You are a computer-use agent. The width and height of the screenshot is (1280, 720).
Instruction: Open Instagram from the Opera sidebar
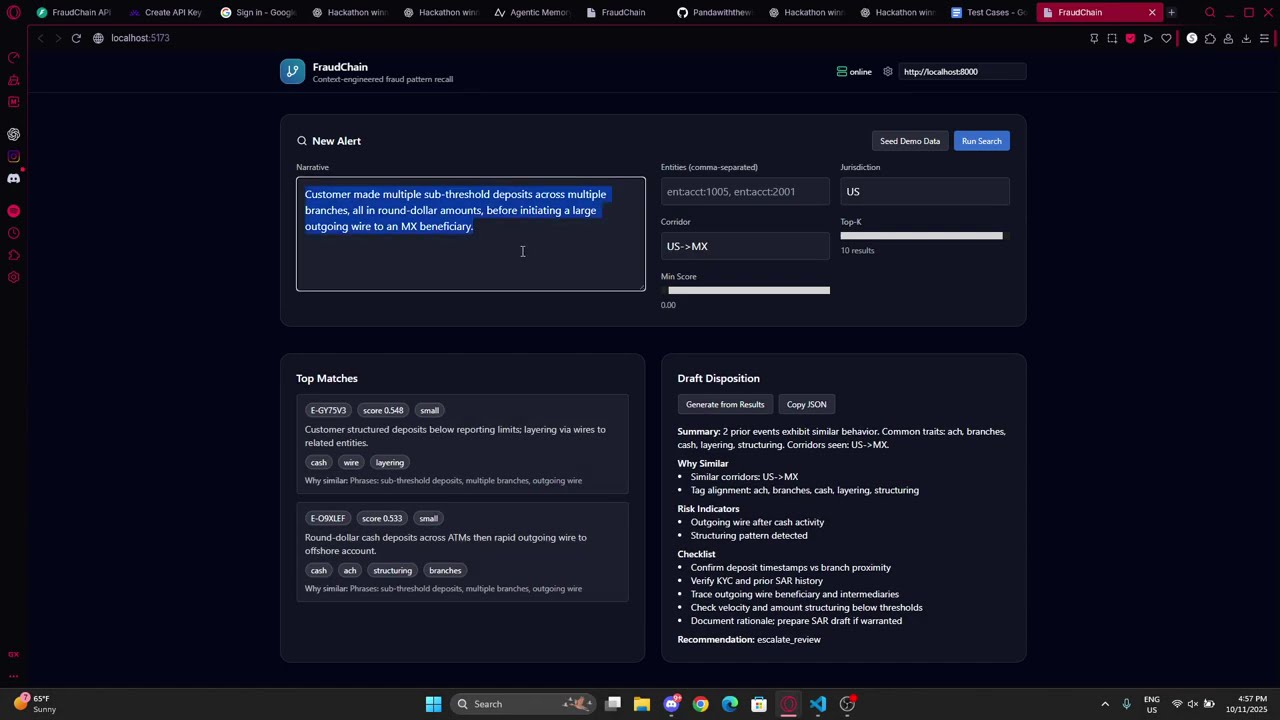coord(13,156)
